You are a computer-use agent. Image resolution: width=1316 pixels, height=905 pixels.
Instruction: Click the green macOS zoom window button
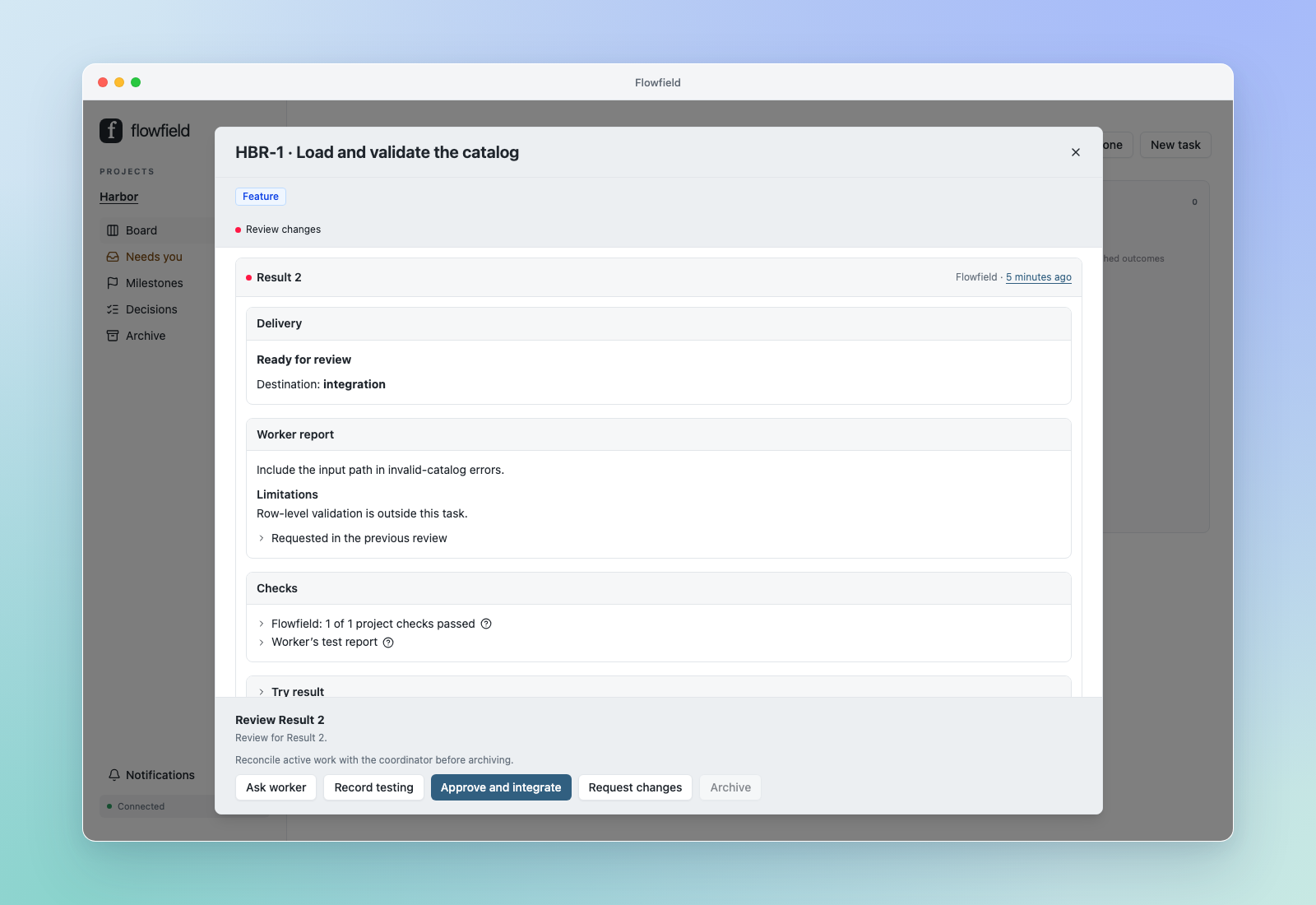pos(136,82)
